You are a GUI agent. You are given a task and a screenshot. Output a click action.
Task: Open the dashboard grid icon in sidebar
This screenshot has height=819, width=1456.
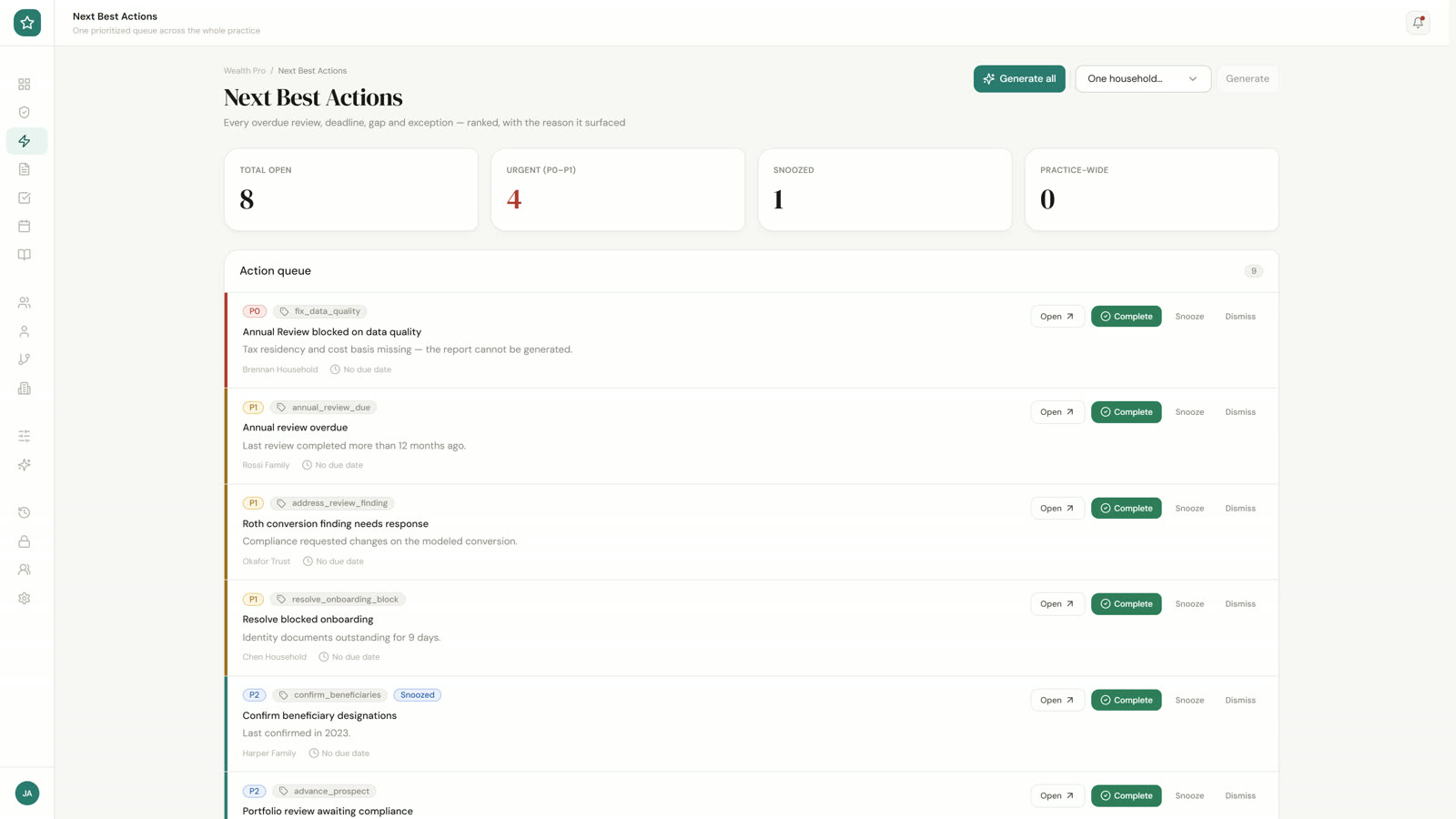[x=25, y=84]
